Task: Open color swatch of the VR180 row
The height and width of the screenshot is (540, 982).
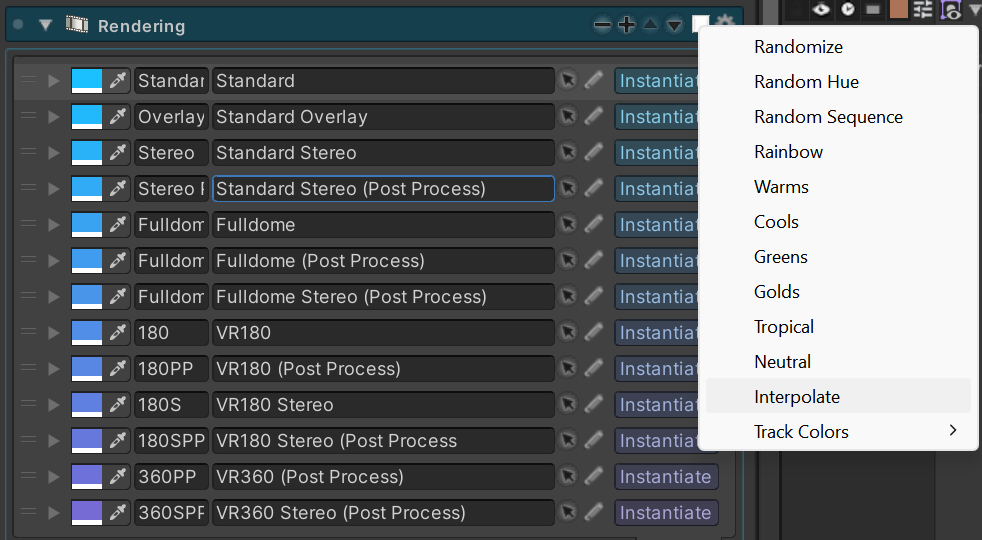Action: (86, 333)
